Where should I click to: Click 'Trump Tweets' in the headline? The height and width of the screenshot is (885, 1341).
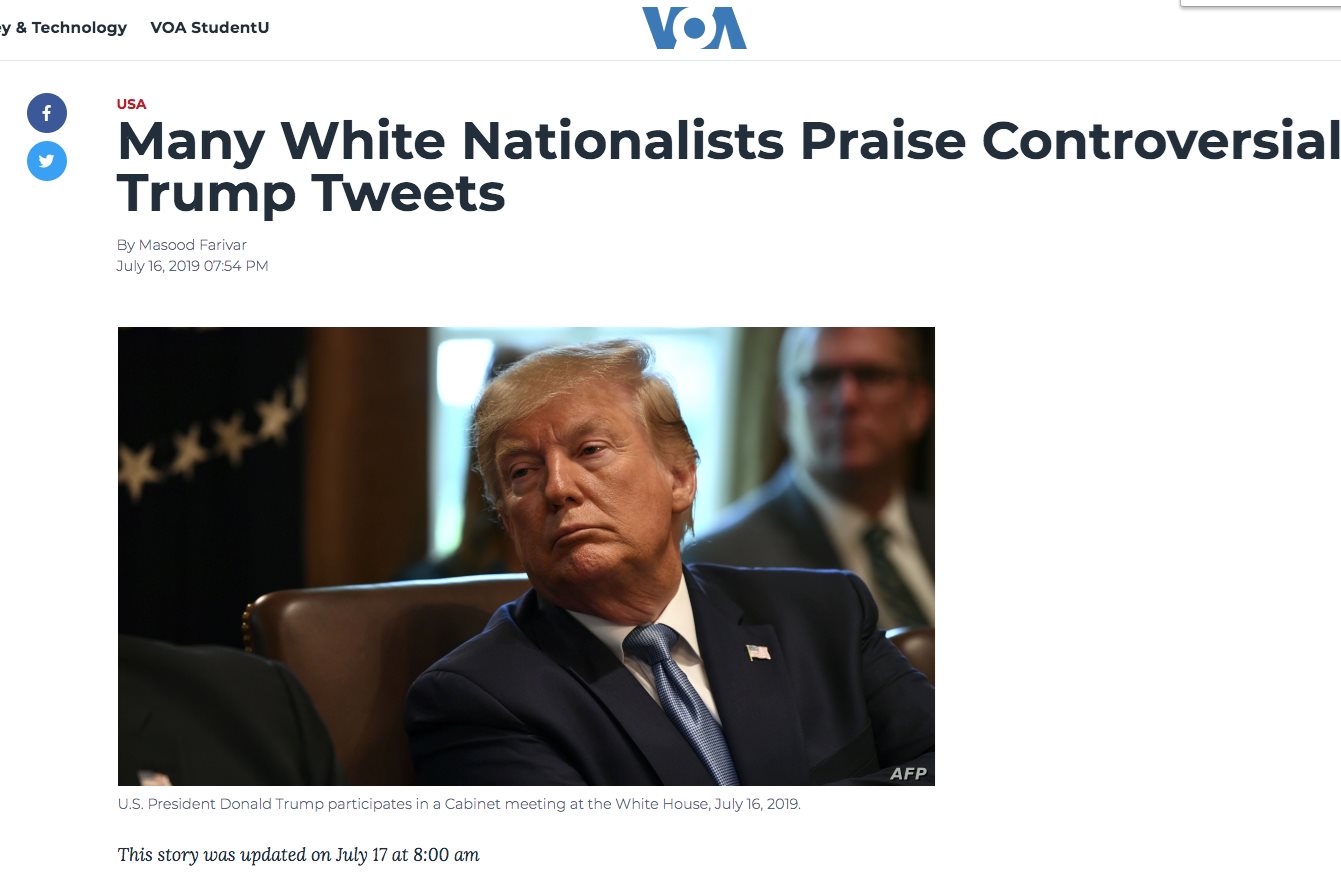[311, 193]
